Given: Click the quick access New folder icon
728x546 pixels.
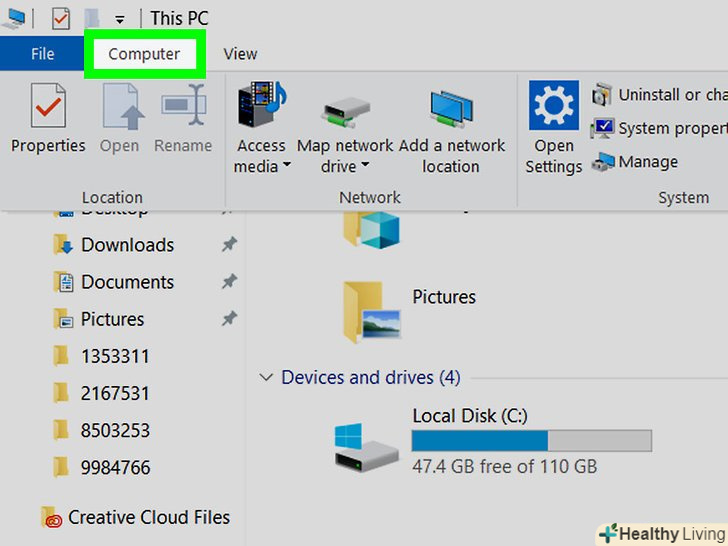Looking at the screenshot, I should tap(92, 19).
